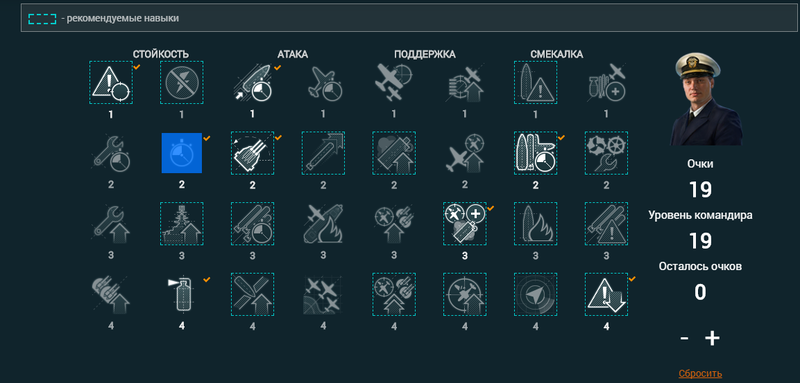Select the crossed-out lightning bolt skill
800x383 pixels.
point(182,83)
